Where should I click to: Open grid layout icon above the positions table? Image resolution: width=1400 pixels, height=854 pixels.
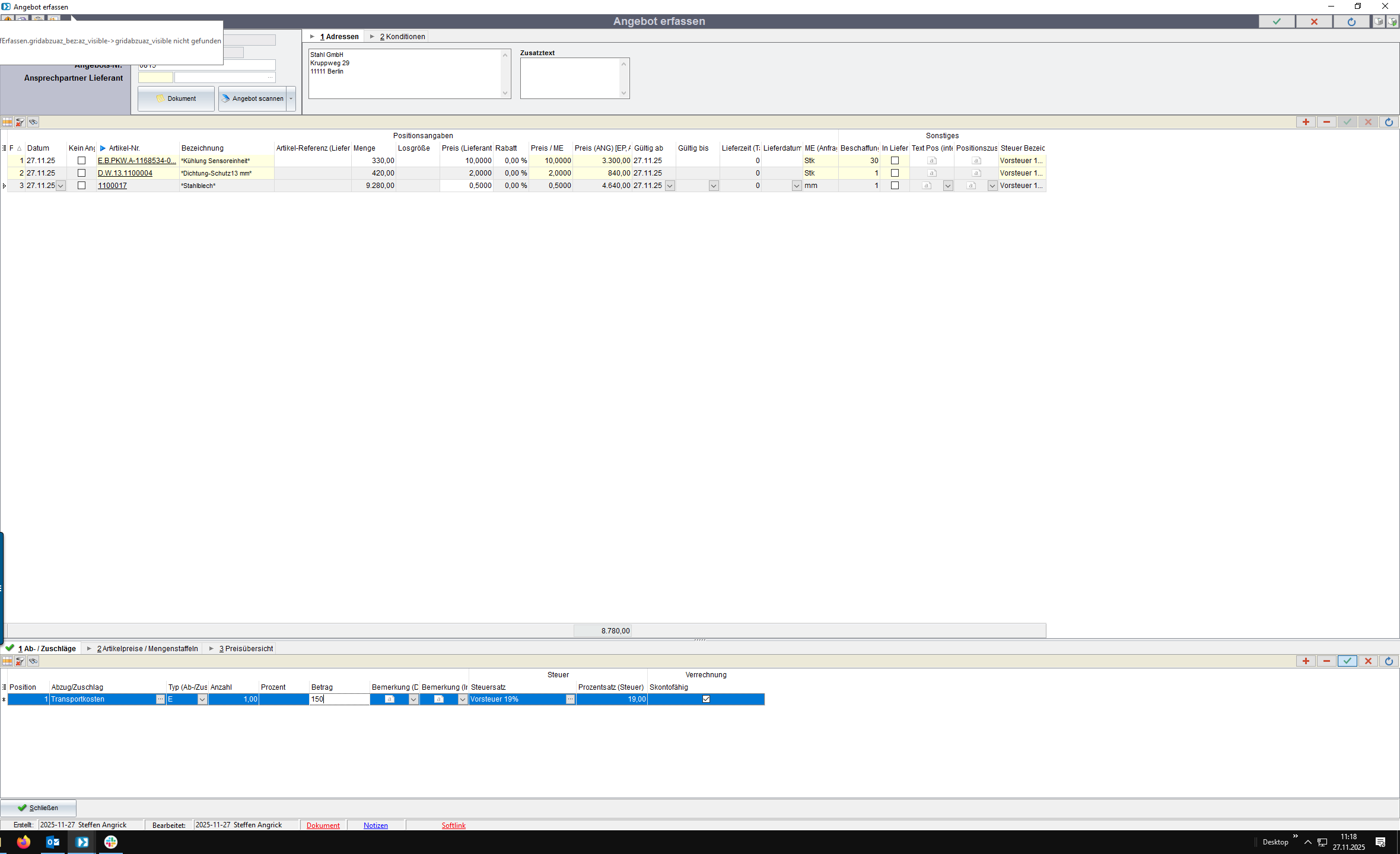coord(7,122)
